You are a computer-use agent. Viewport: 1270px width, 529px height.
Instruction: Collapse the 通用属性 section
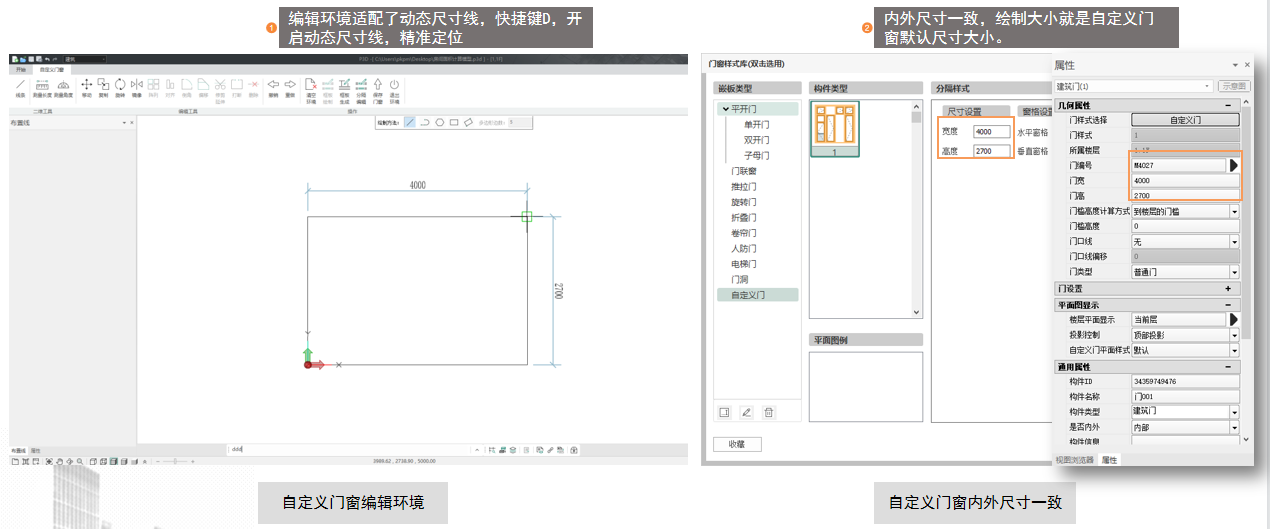1227,367
